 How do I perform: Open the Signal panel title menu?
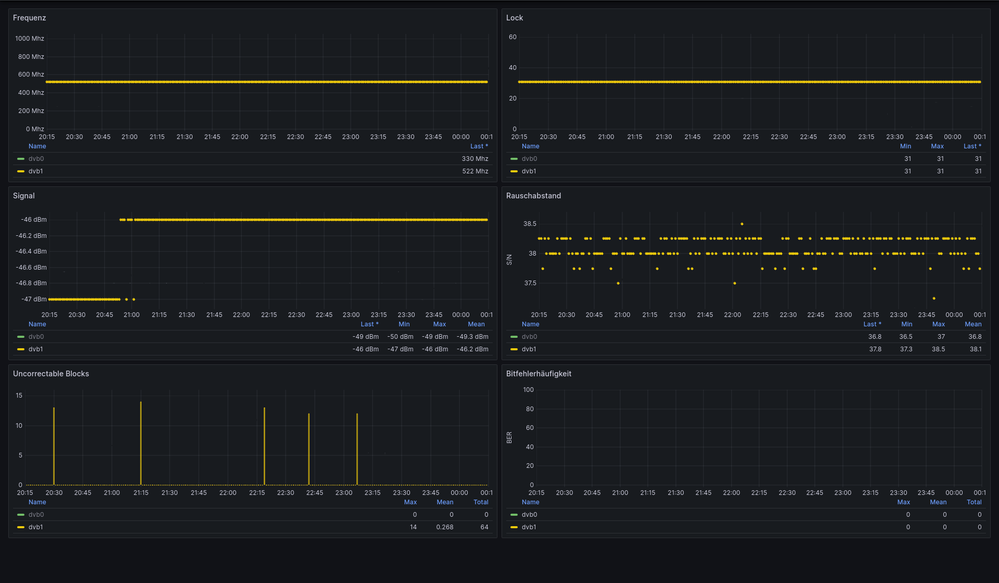click(x=24, y=196)
